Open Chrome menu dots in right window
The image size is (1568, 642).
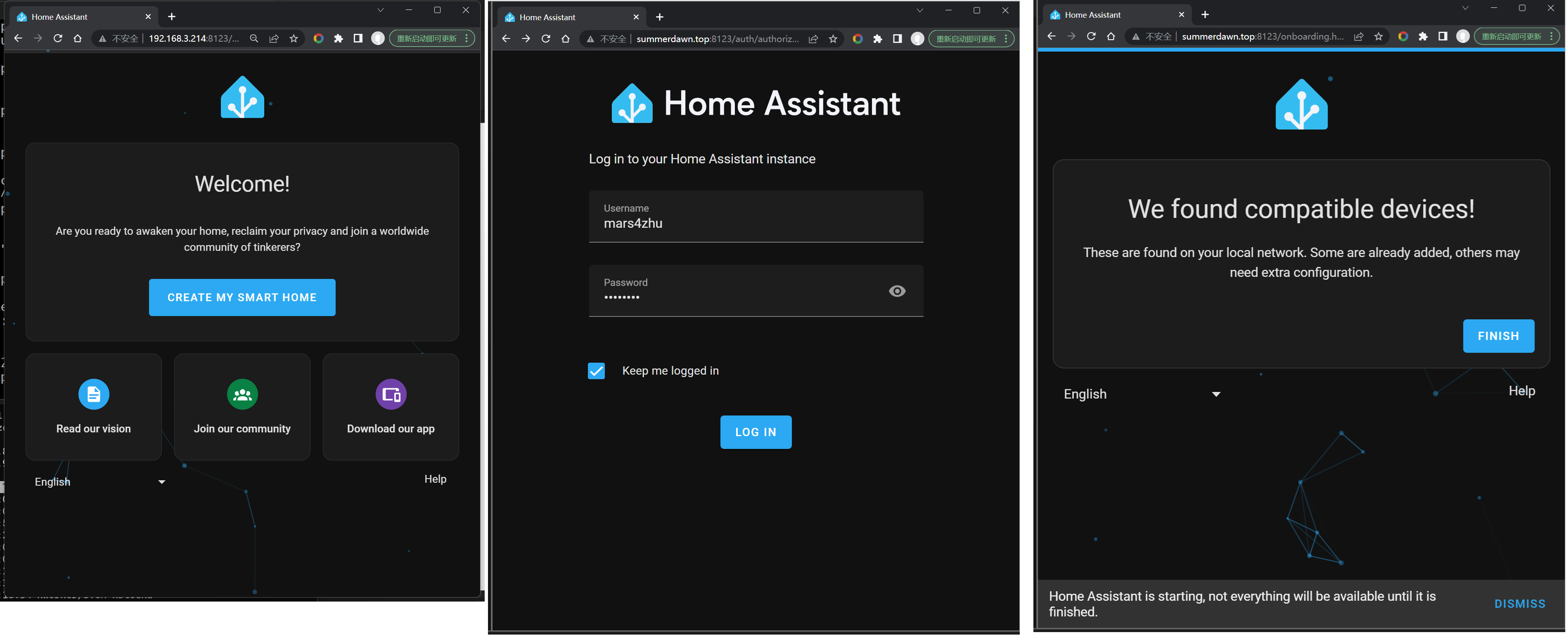coord(1551,36)
